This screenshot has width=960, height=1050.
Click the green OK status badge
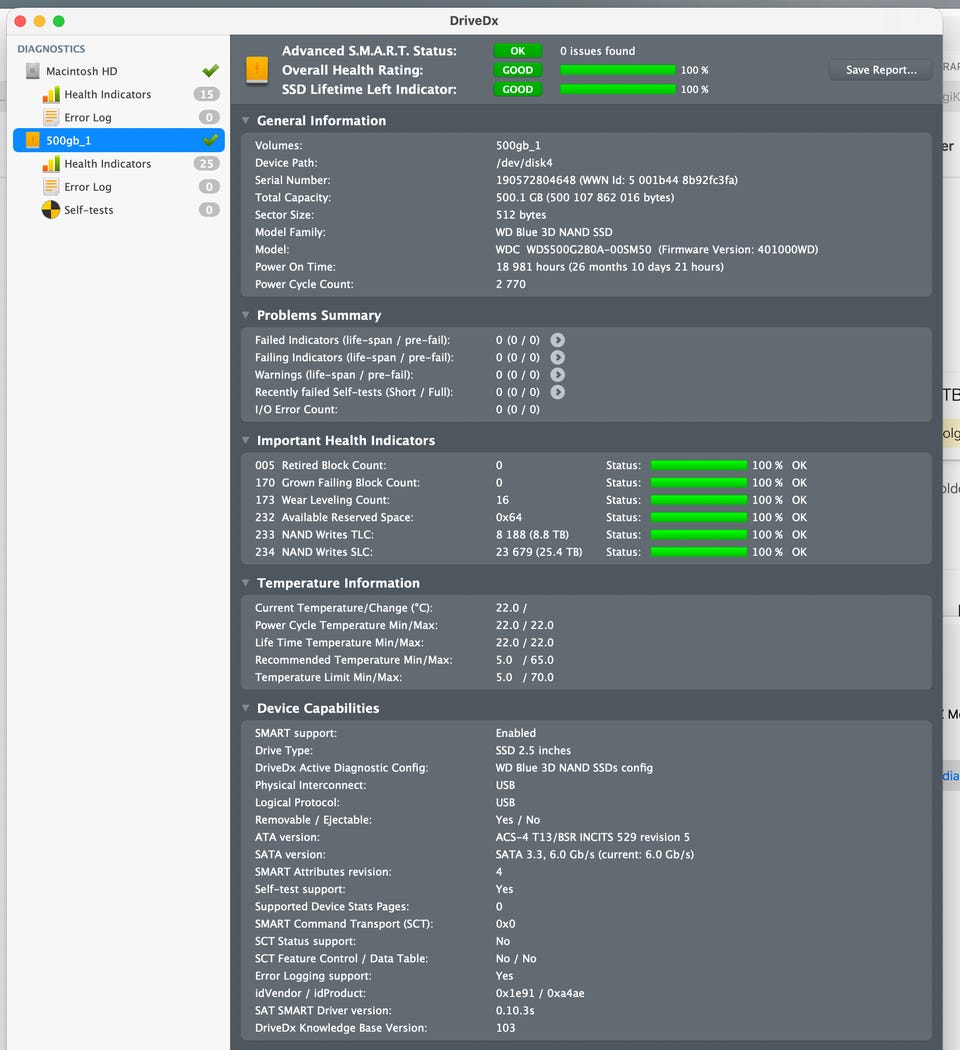(x=517, y=51)
